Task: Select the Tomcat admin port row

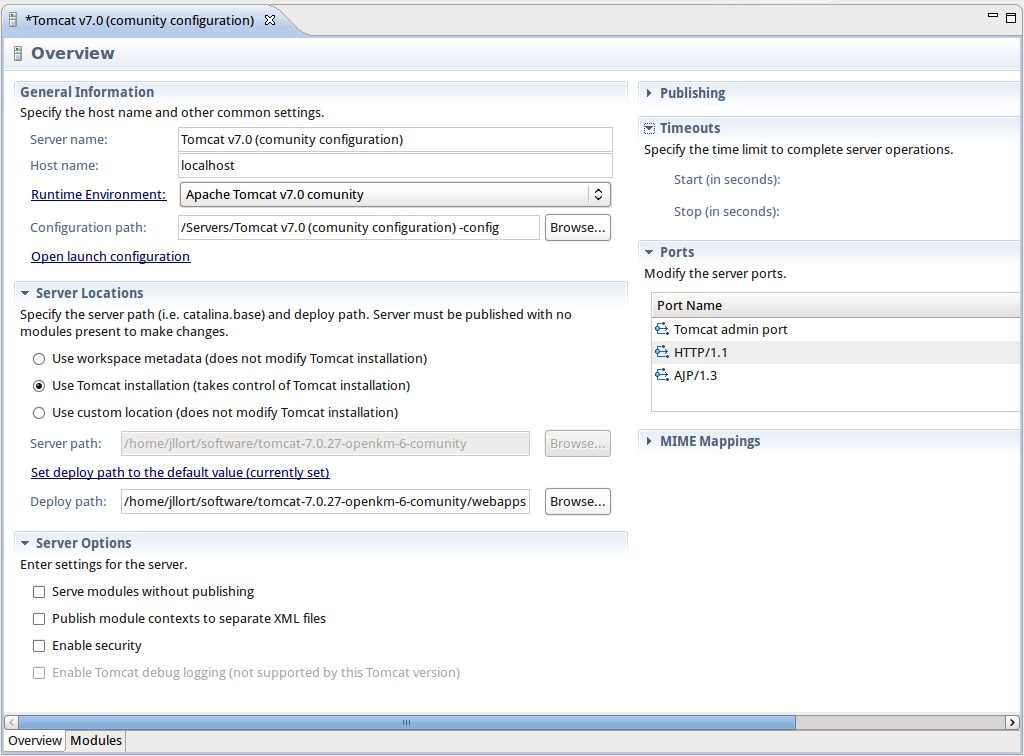Action: [836, 329]
